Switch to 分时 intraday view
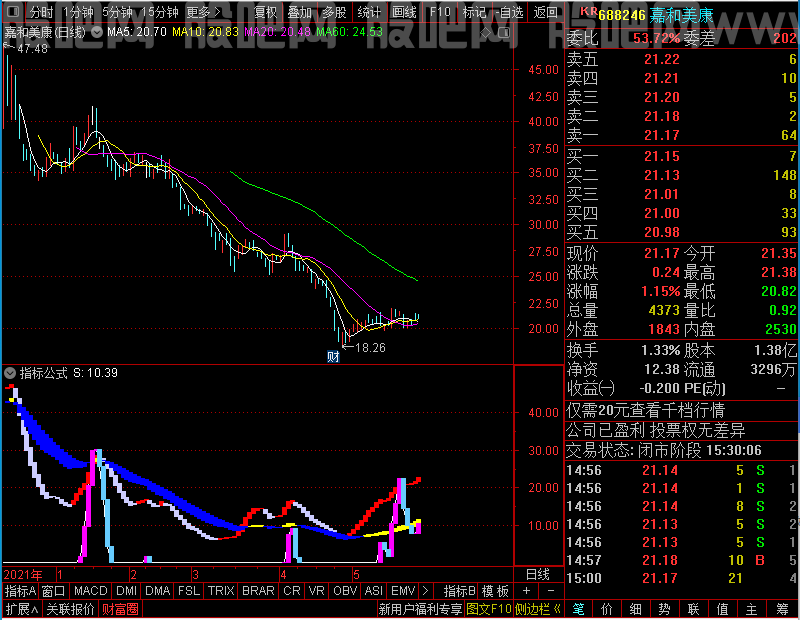800x620 pixels. coord(41,12)
